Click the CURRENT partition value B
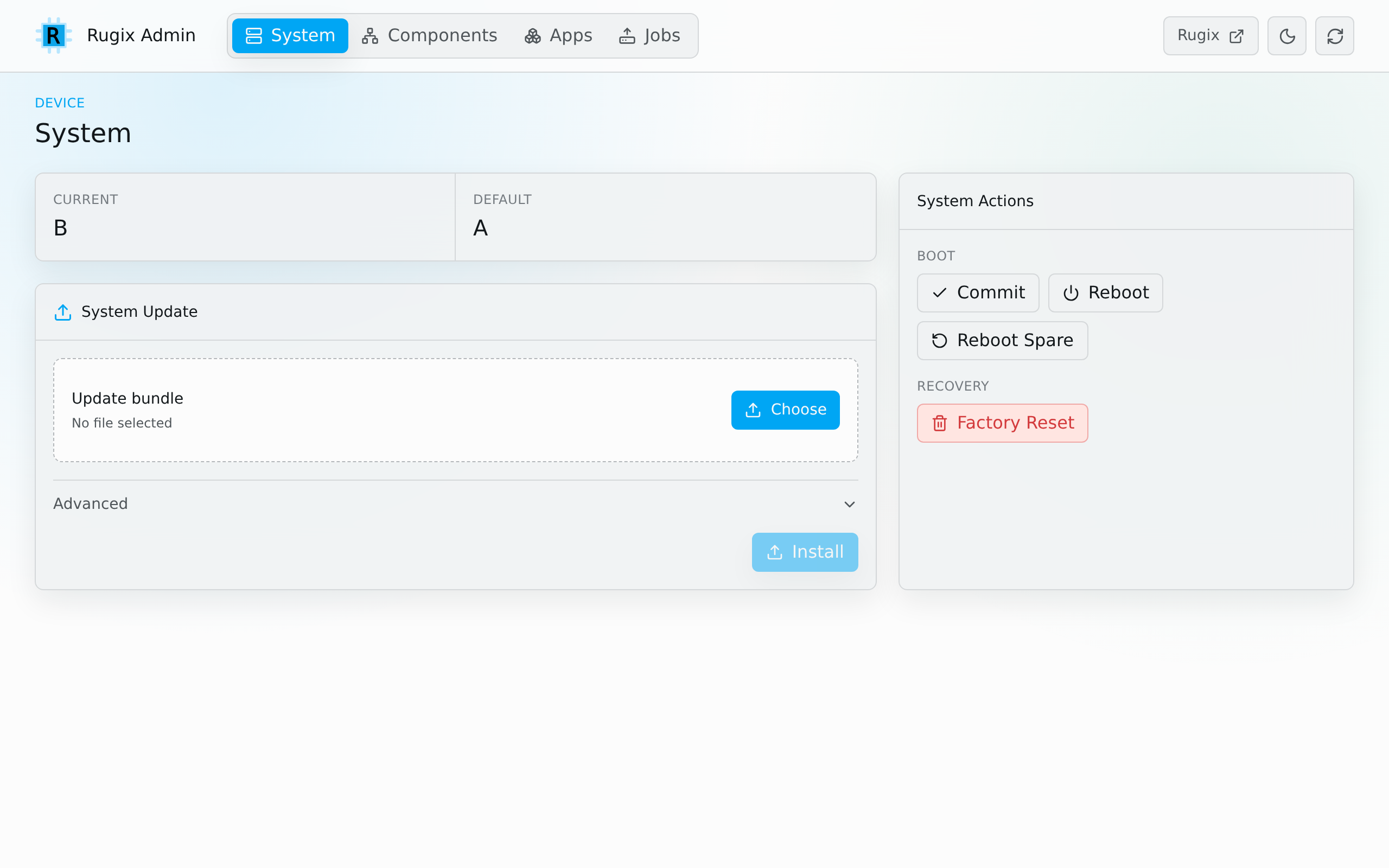The width and height of the screenshot is (1389, 868). (60, 228)
